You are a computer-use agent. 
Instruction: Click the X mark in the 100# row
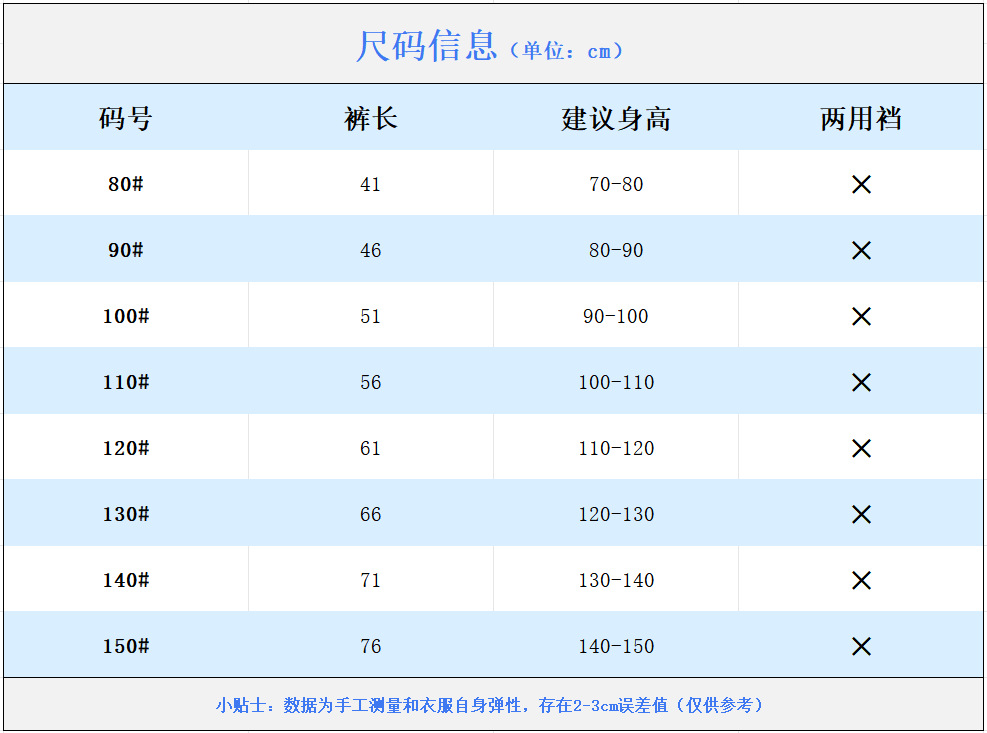[x=861, y=316]
